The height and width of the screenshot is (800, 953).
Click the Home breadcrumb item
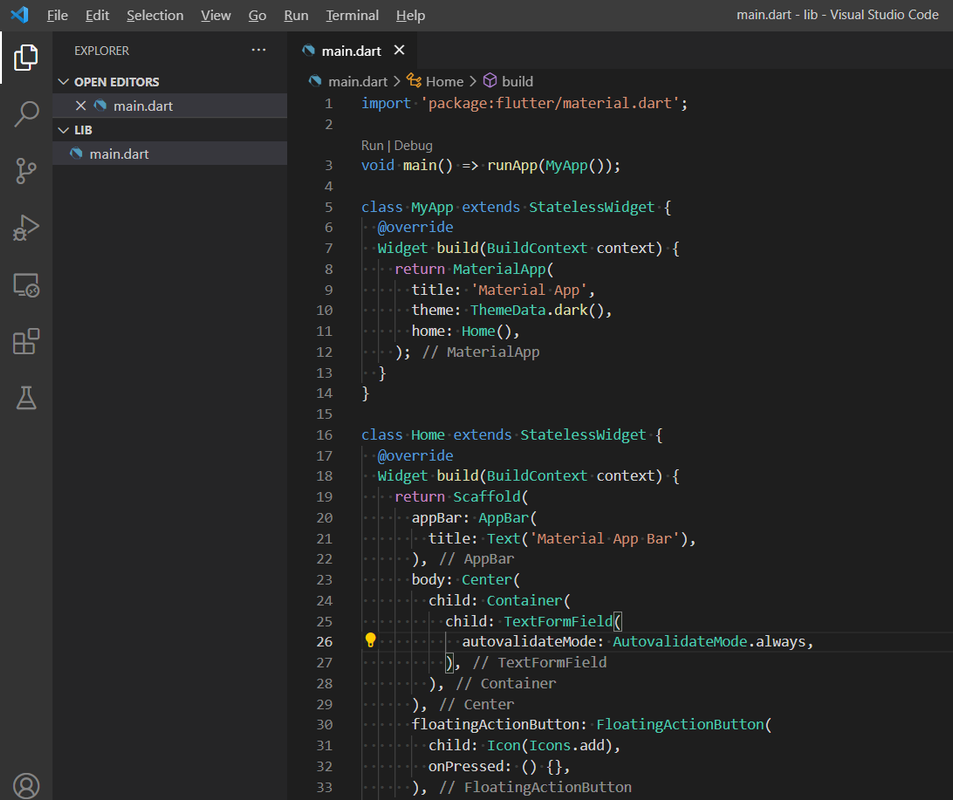444,82
